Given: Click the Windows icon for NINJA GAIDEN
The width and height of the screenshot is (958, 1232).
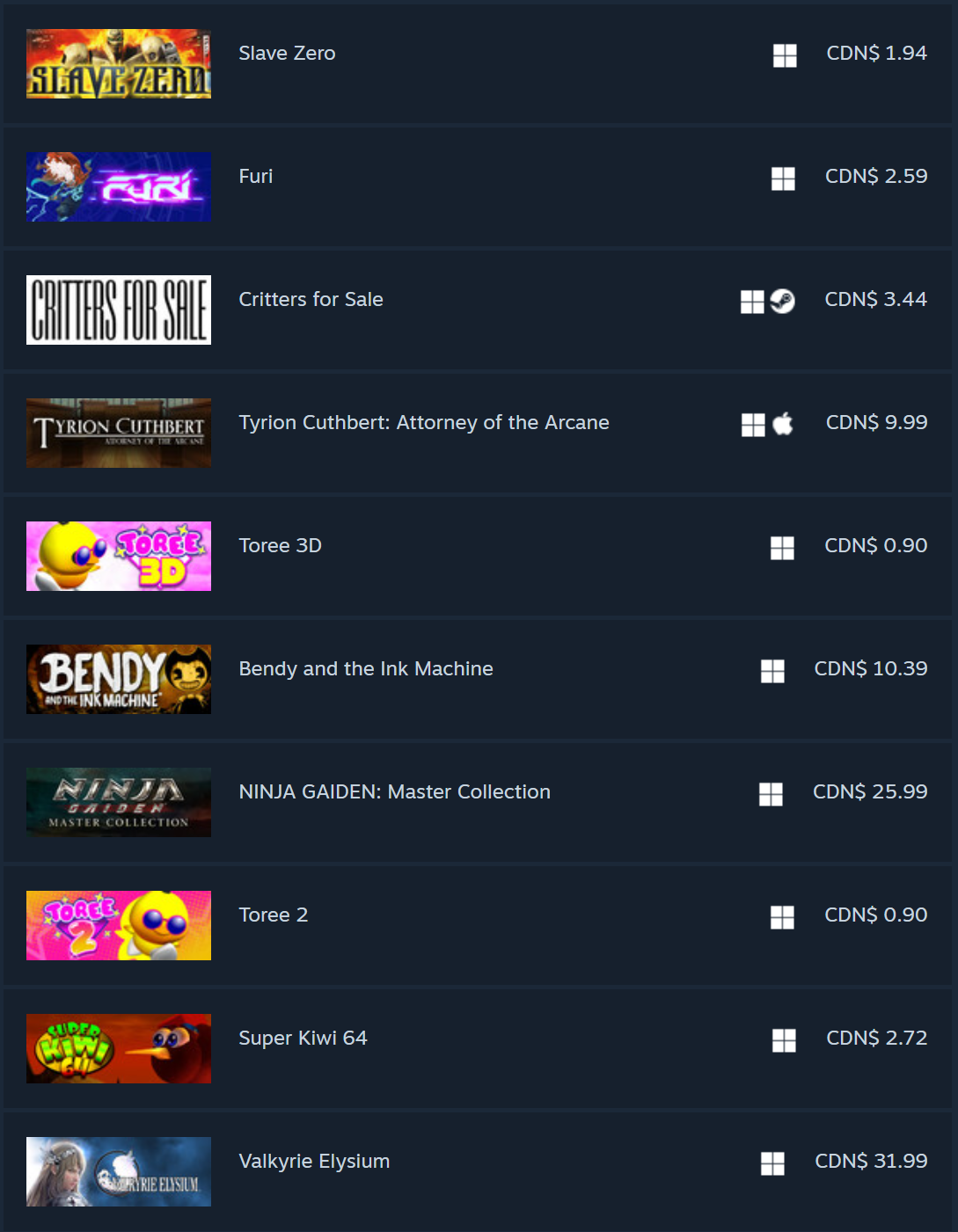Looking at the screenshot, I should click(x=771, y=794).
